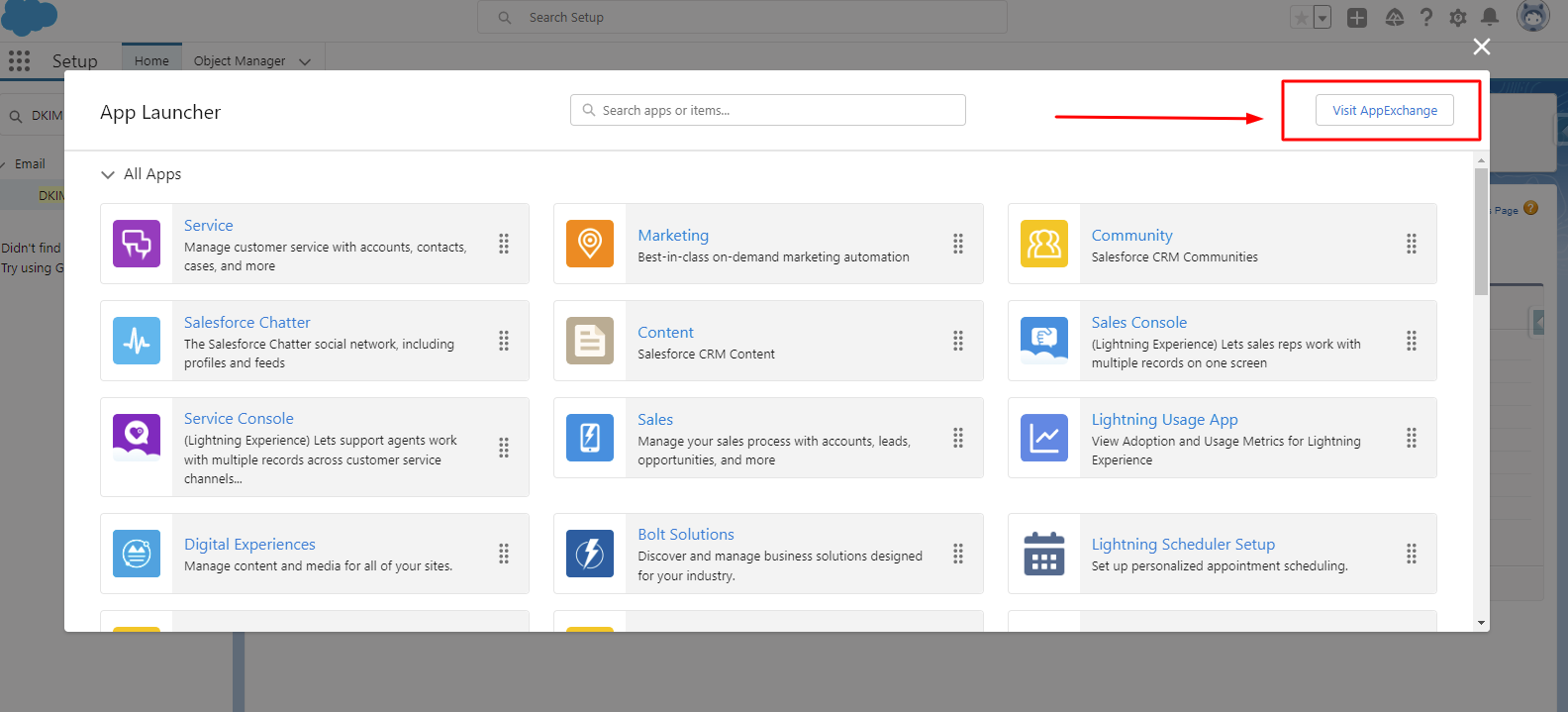Click the drag handle on Service Console card
Viewport: 1568px width, 712px height.
coord(504,448)
